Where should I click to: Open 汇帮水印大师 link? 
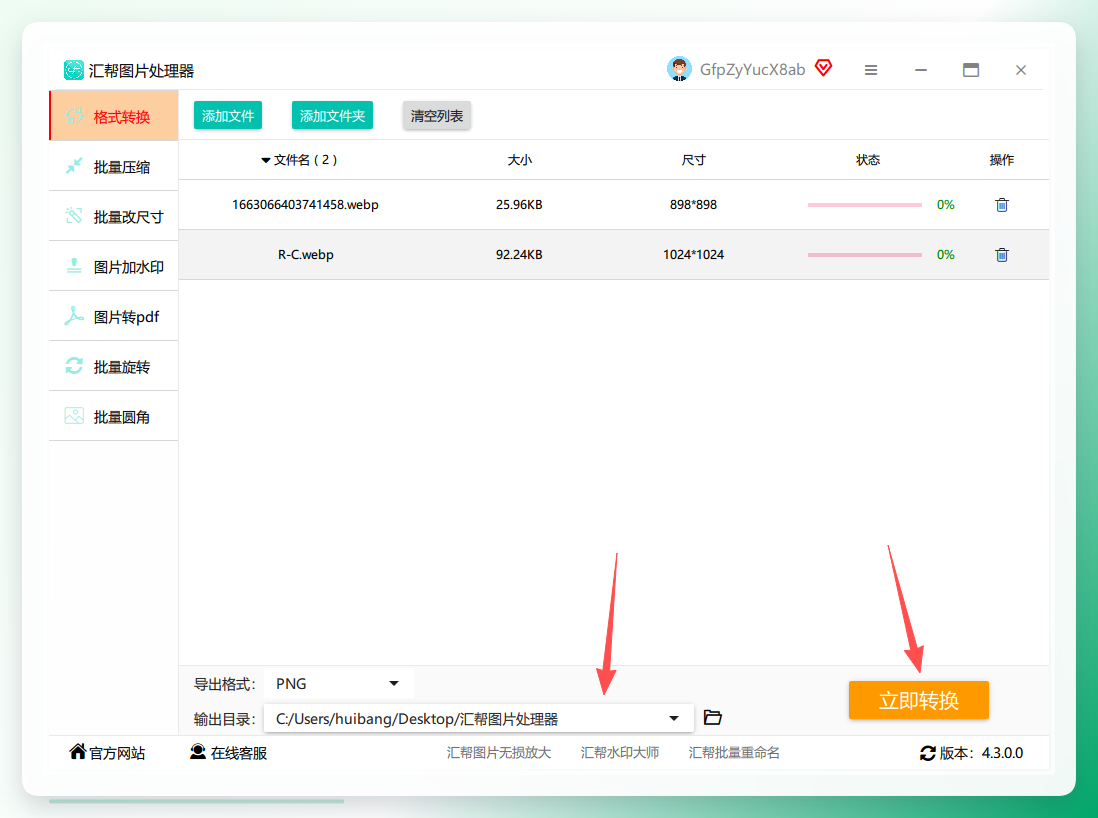click(620, 753)
